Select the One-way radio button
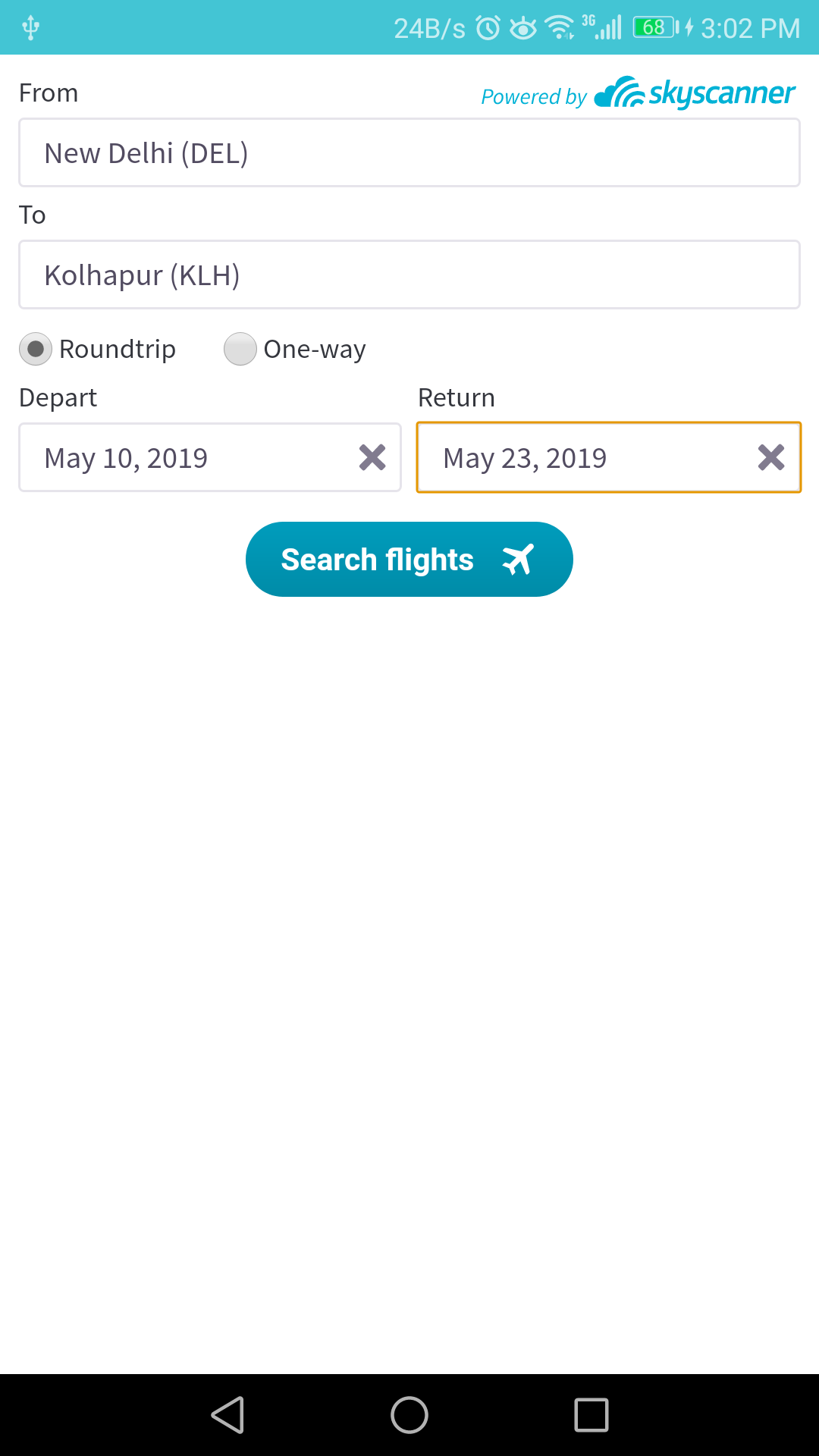819x1456 pixels. pos(240,349)
